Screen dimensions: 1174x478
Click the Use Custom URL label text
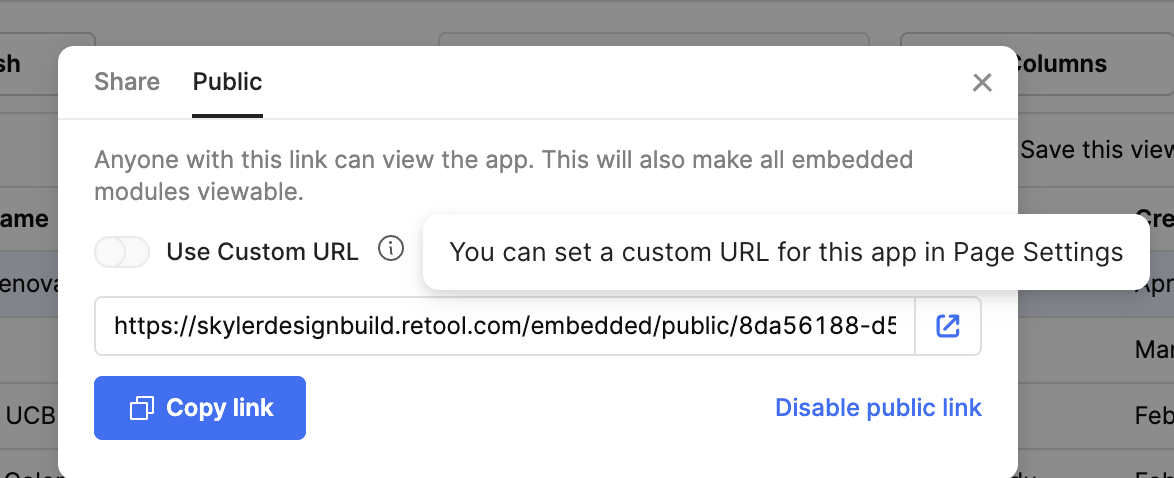(x=262, y=252)
